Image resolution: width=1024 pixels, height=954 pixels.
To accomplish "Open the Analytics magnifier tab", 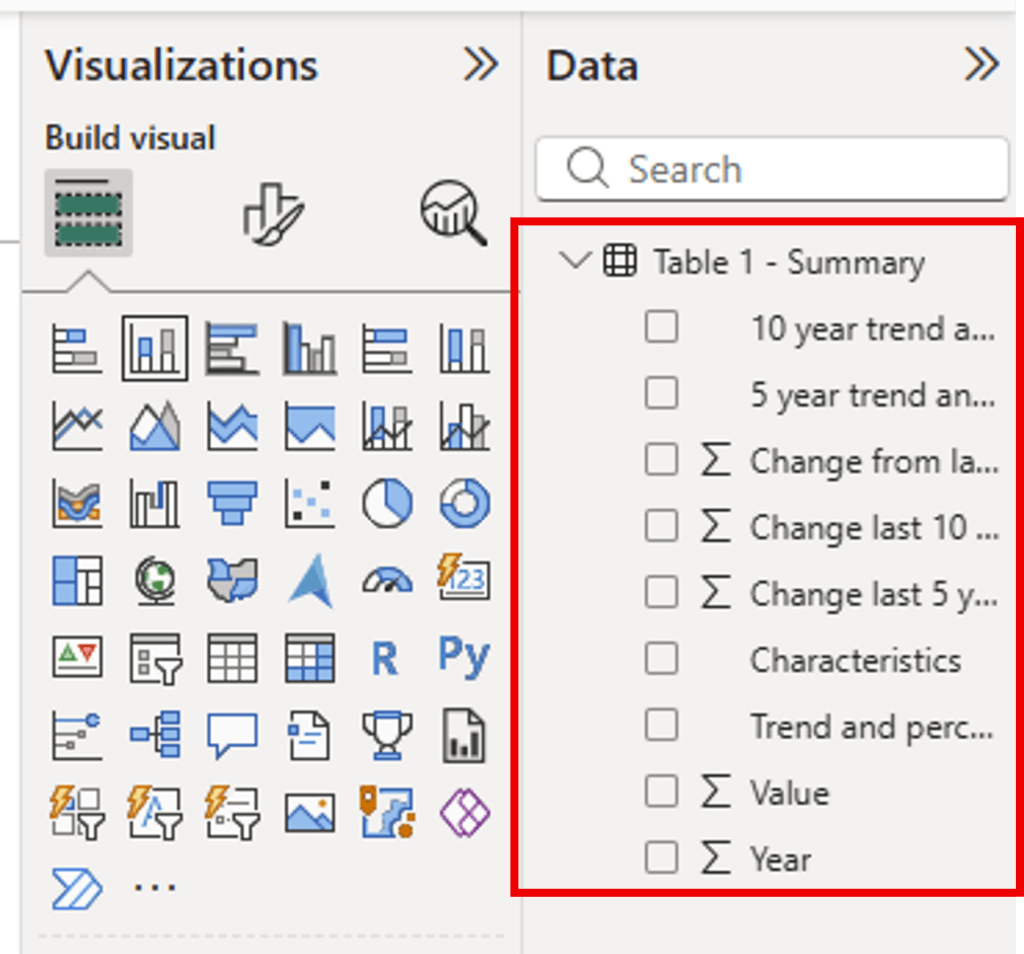I will [453, 213].
